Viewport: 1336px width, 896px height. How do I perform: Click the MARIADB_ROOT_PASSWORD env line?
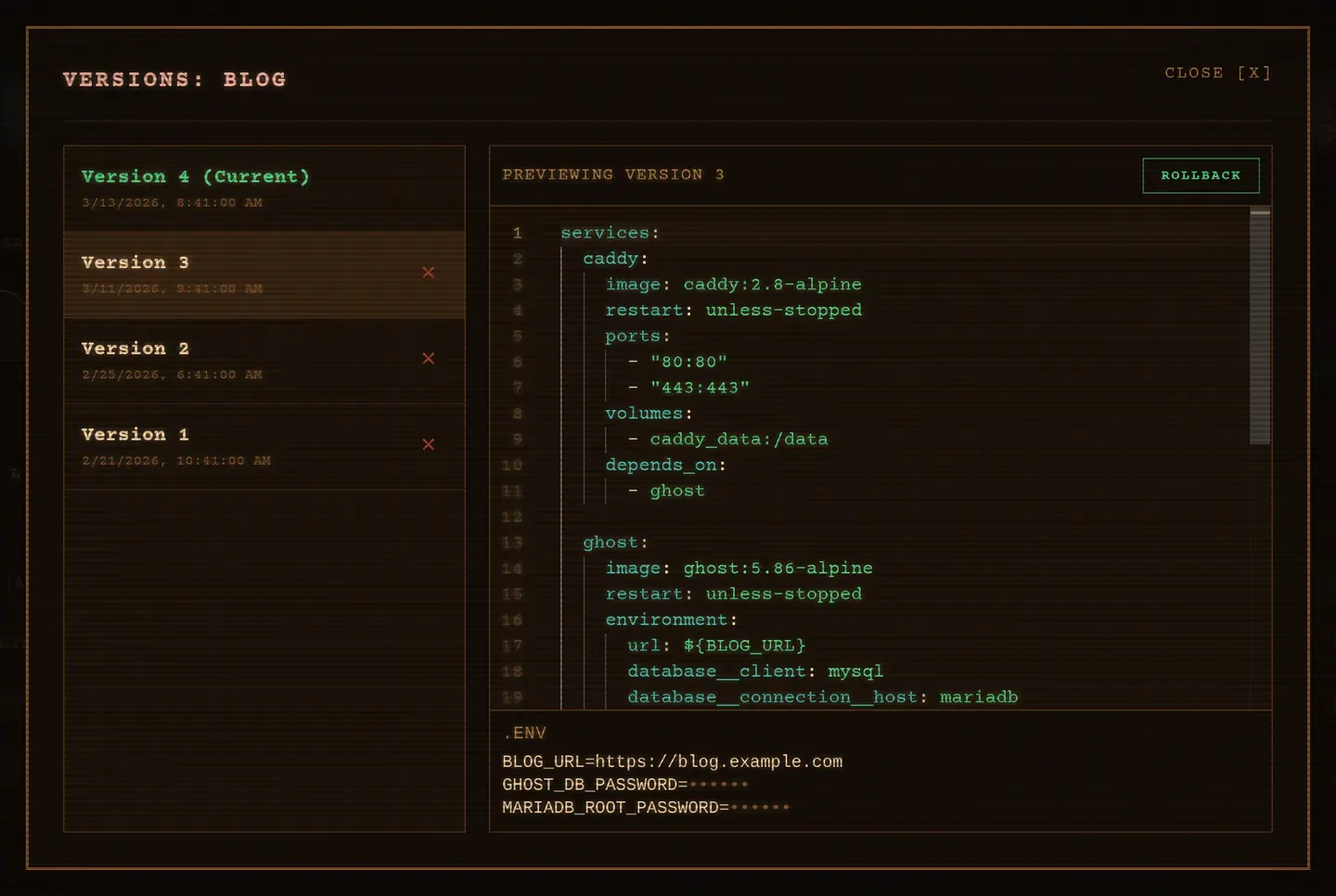pos(646,808)
